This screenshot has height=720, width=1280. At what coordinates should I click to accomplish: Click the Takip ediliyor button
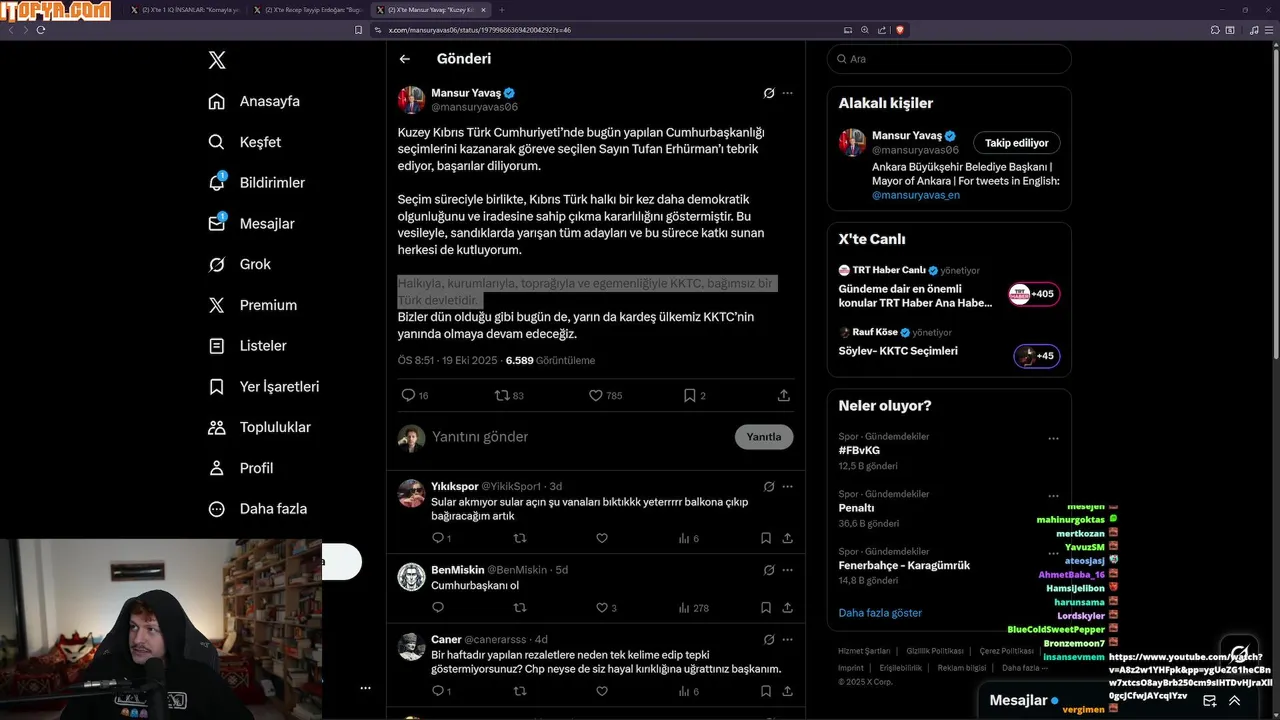1017,143
